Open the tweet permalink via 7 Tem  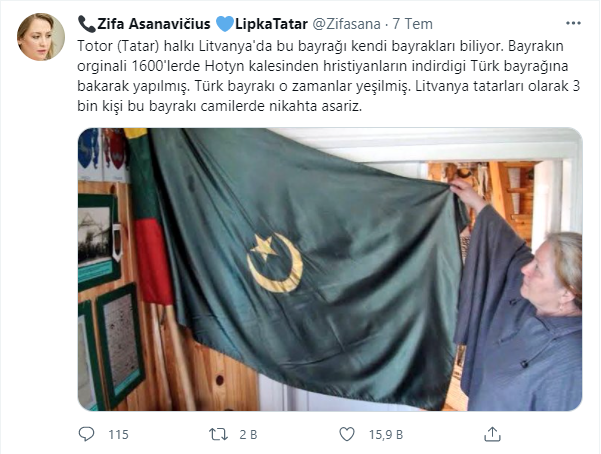pyautogui.click(x=412, y=24)
